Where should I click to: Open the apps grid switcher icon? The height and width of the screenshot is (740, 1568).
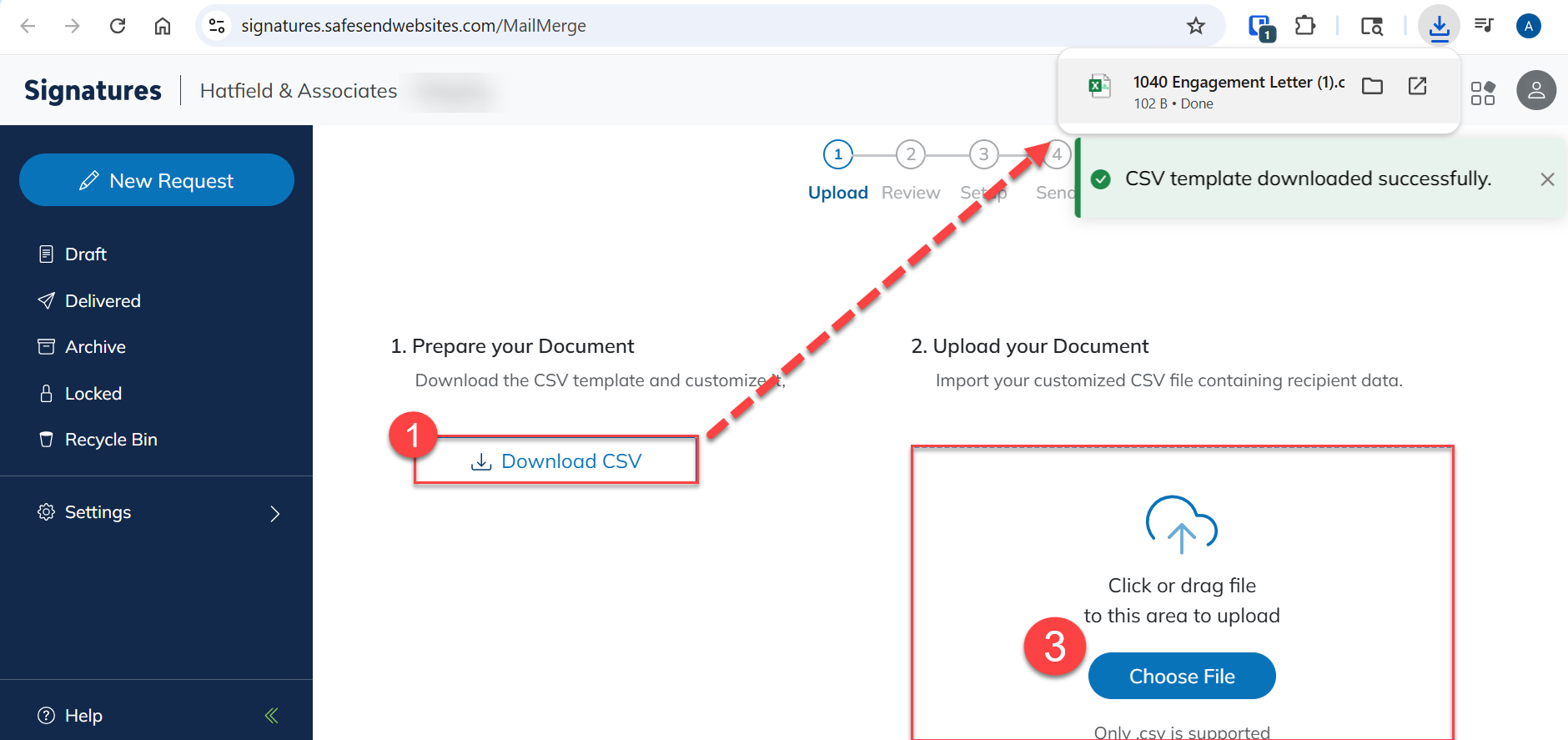[x=1482, y=93]
